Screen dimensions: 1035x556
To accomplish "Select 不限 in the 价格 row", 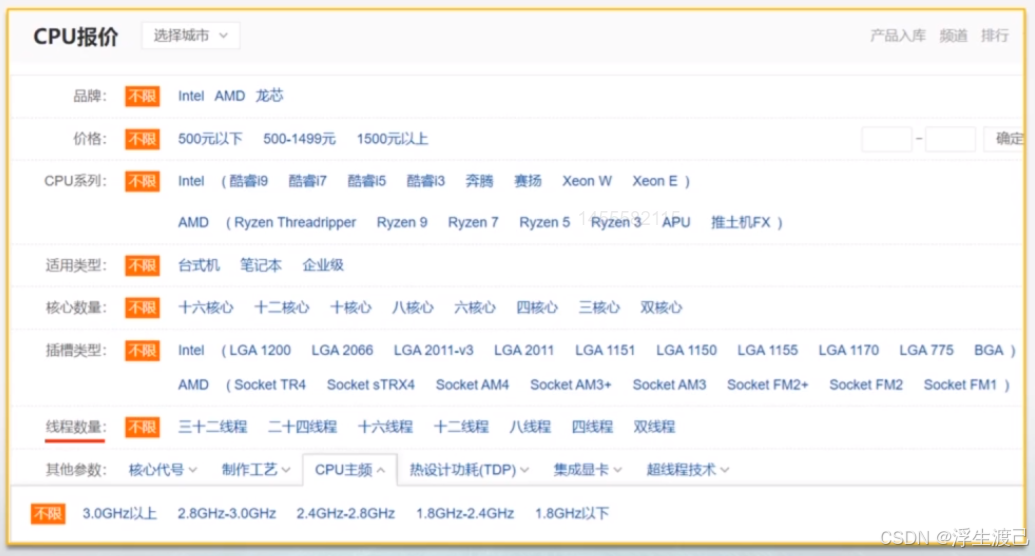I will [x=143, y=139].
